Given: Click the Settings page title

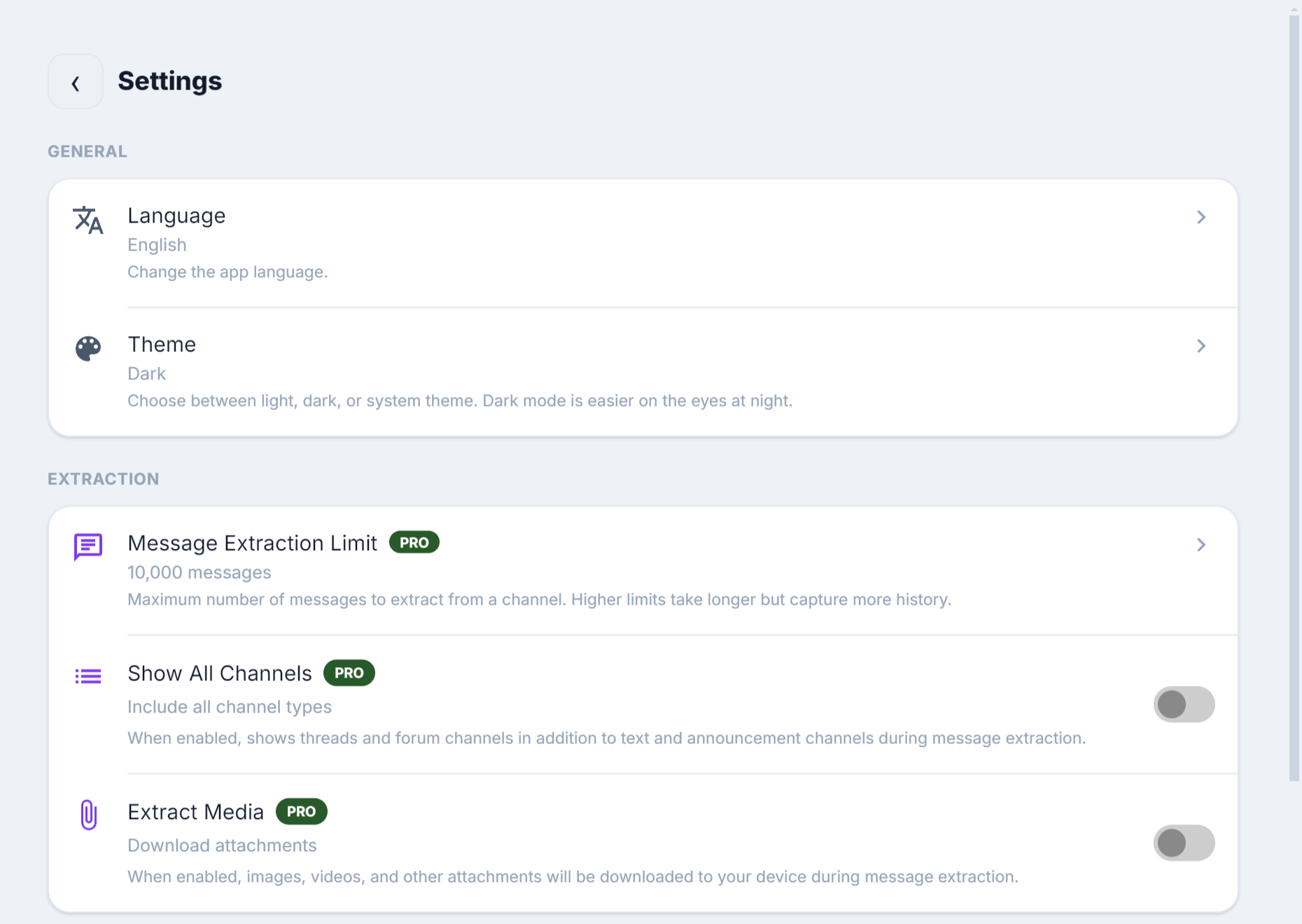Looking at the screenshot, I should click(x=170, y=81).
